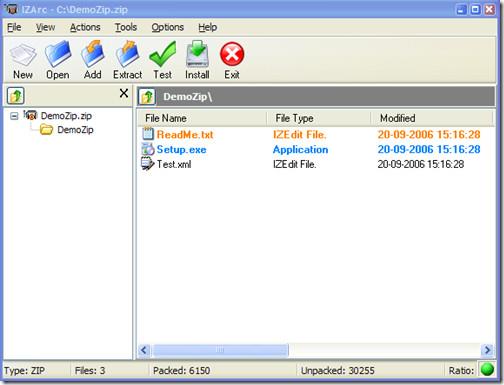Click modified date of Test.xml row
The height and width of the screenshot is (385, 504).
(420, 164)
